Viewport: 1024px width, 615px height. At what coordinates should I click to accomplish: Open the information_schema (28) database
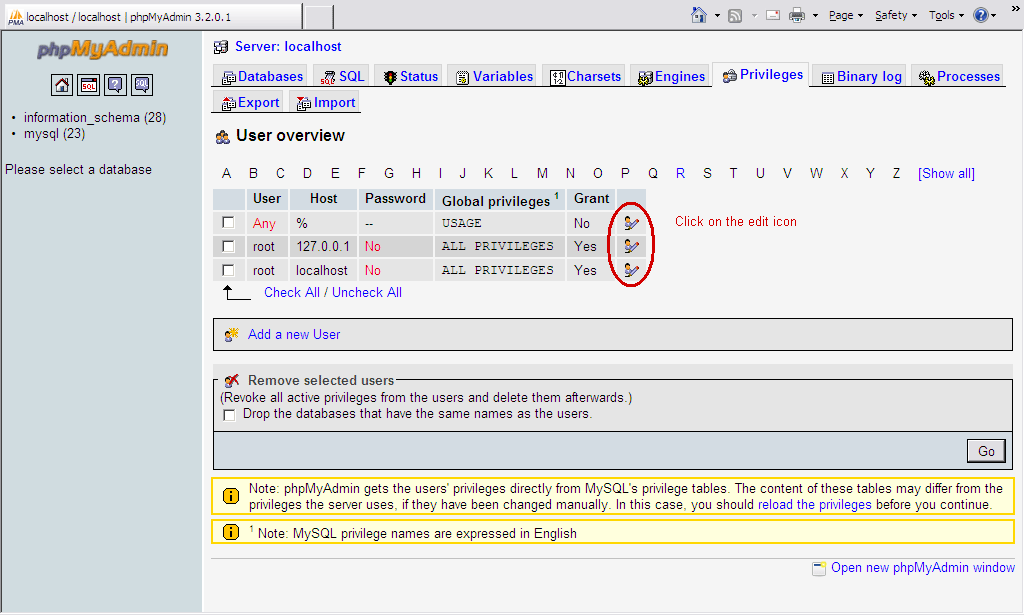click(95, 118)
